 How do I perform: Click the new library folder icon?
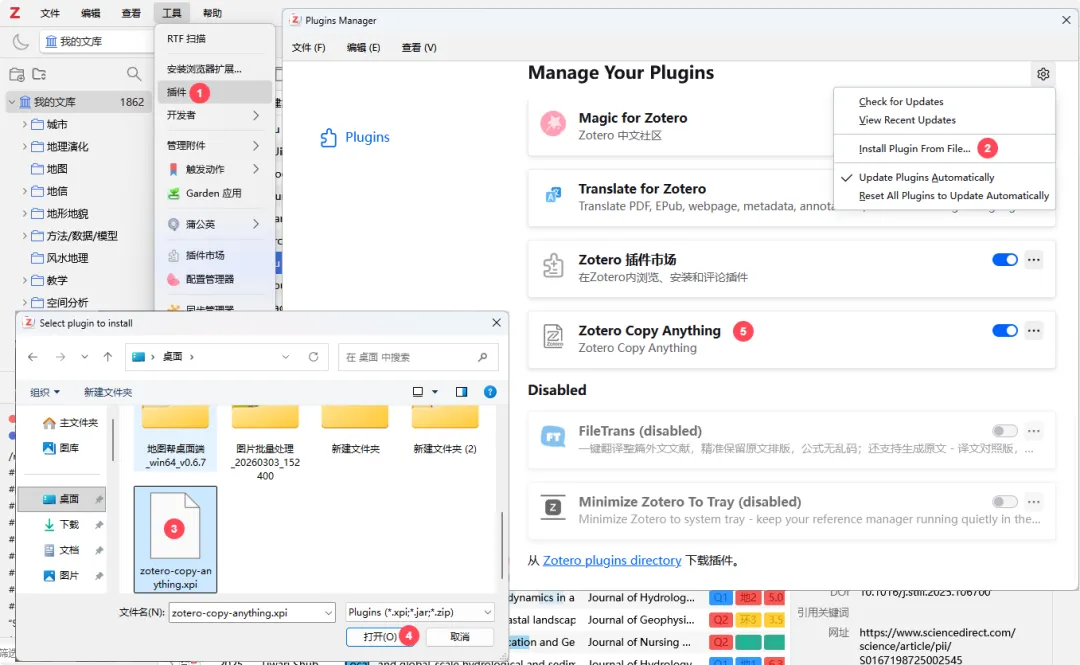coord(39,74)
